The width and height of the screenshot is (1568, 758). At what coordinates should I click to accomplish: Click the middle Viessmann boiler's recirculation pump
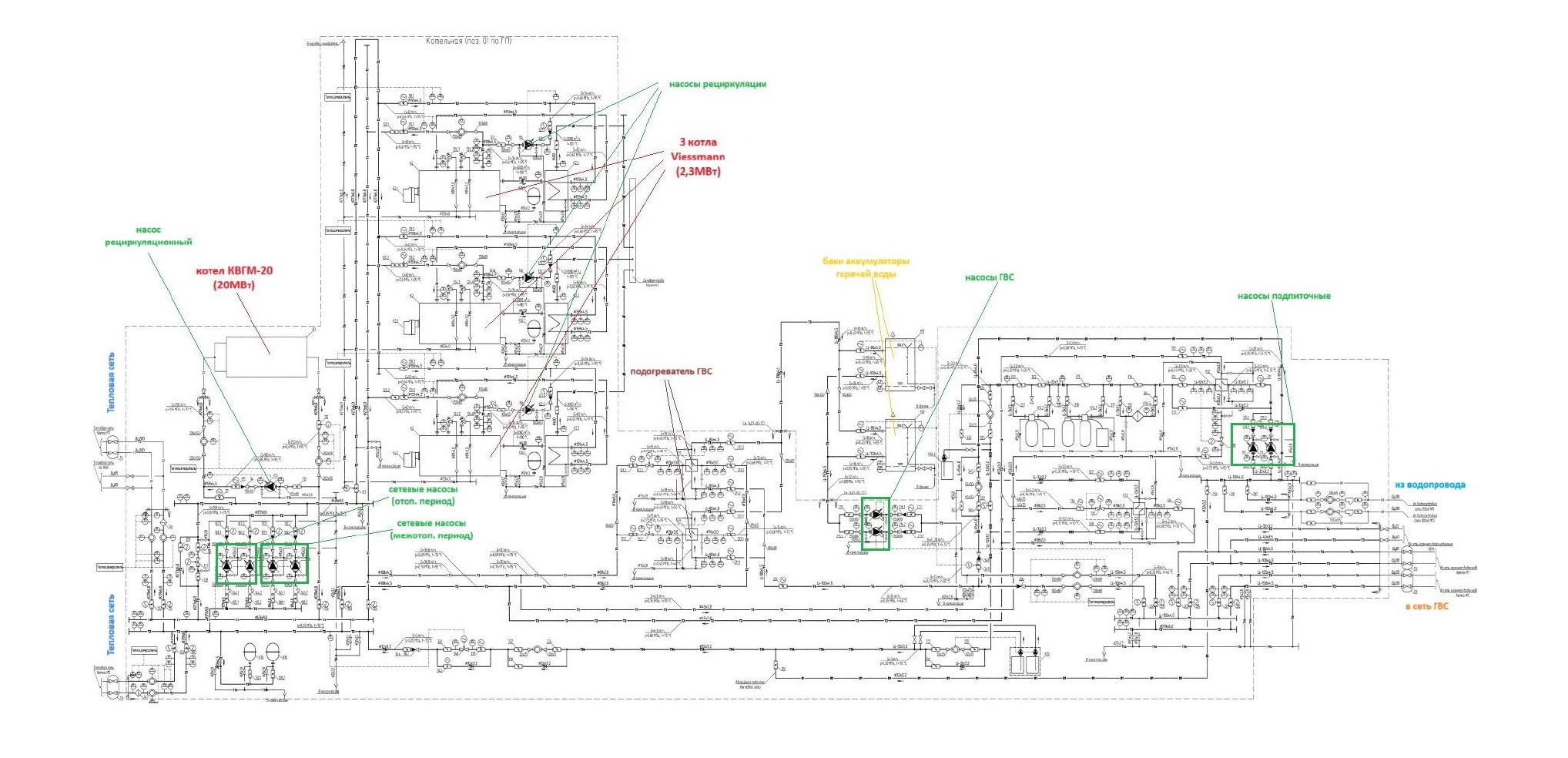click(528, 277)
